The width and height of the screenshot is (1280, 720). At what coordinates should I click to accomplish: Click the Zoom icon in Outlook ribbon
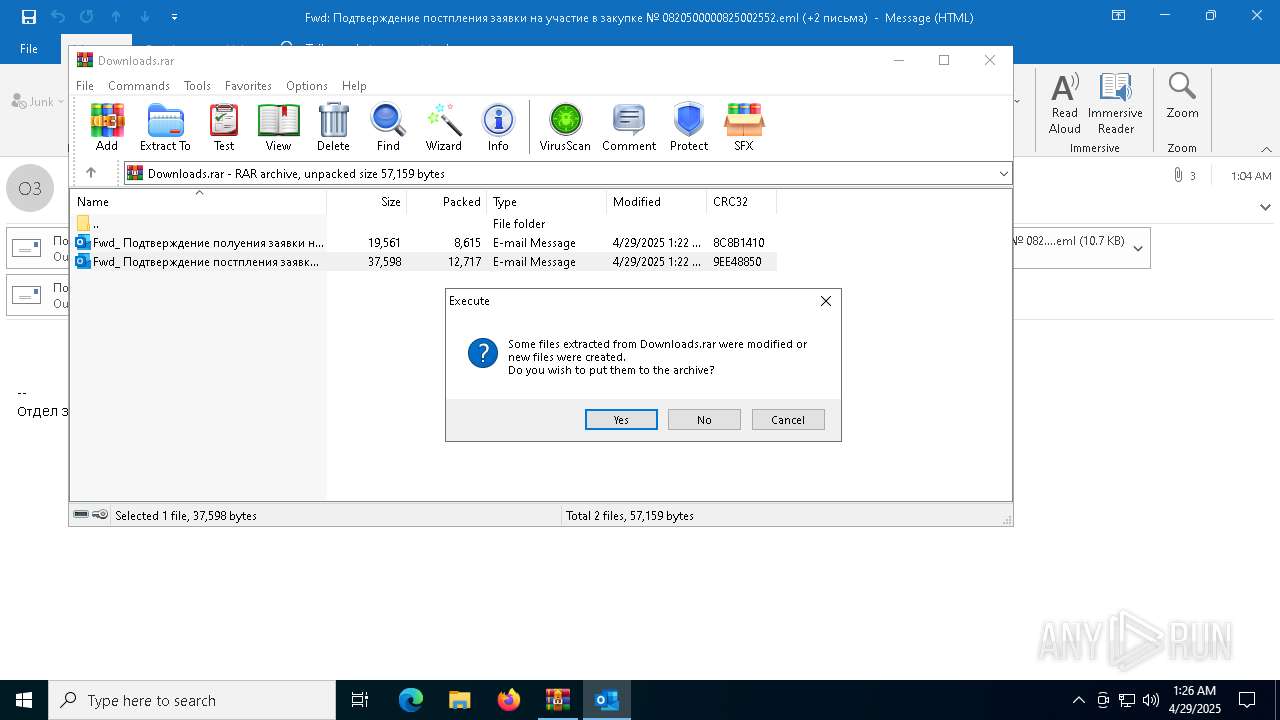coord(1182,96)
